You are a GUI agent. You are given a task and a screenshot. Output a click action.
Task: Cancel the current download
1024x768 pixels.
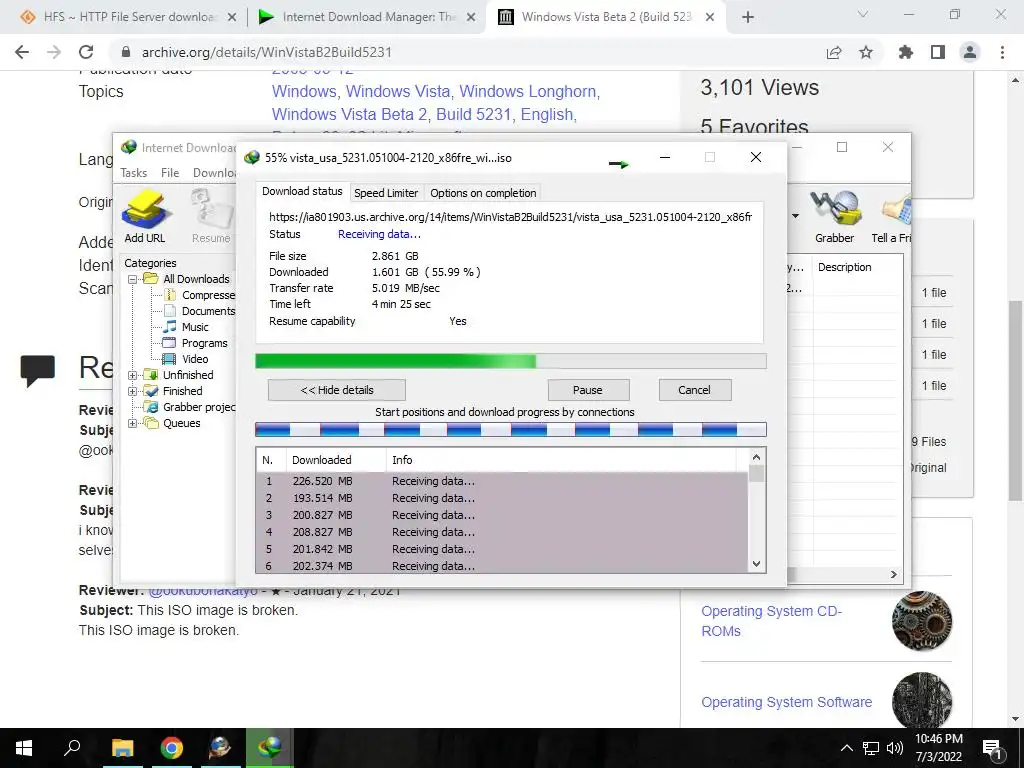[694, 390]
